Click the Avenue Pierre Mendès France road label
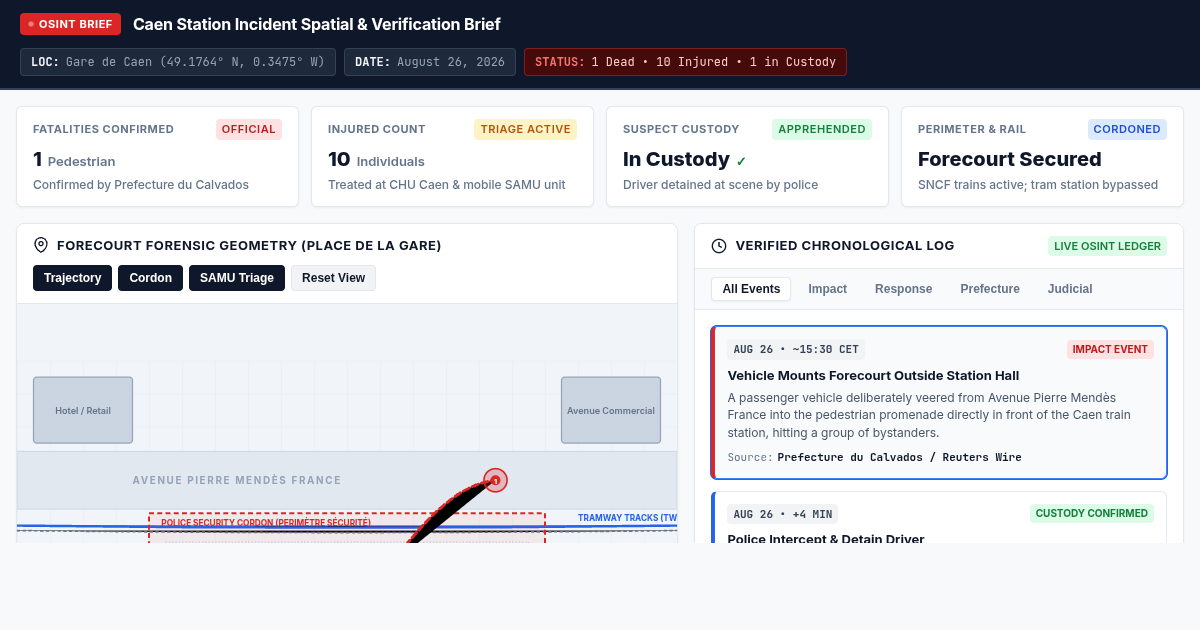The height and width of the screenshot is (630, 1200). point(237,481)
